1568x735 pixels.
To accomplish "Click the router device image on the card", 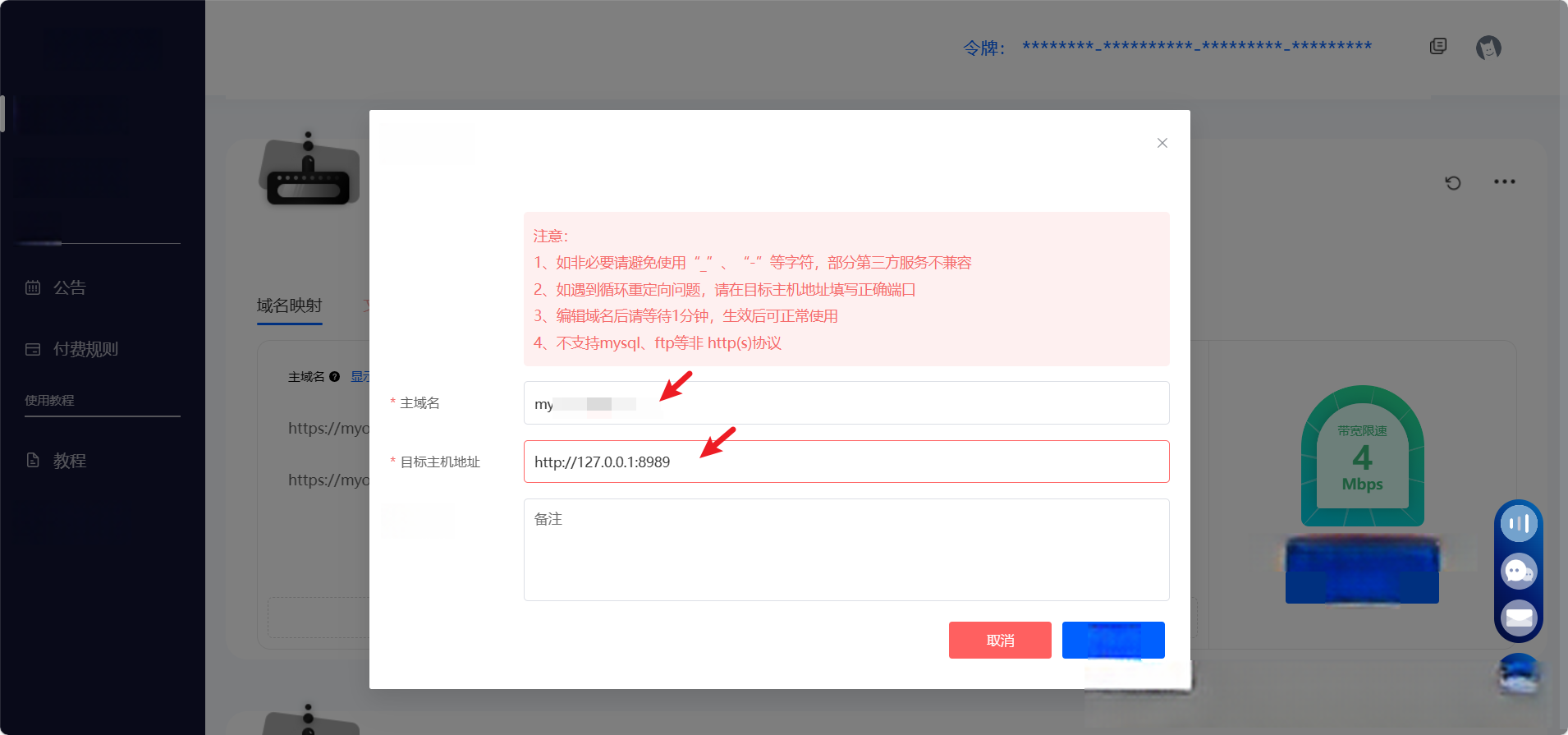I will point(309,168).
